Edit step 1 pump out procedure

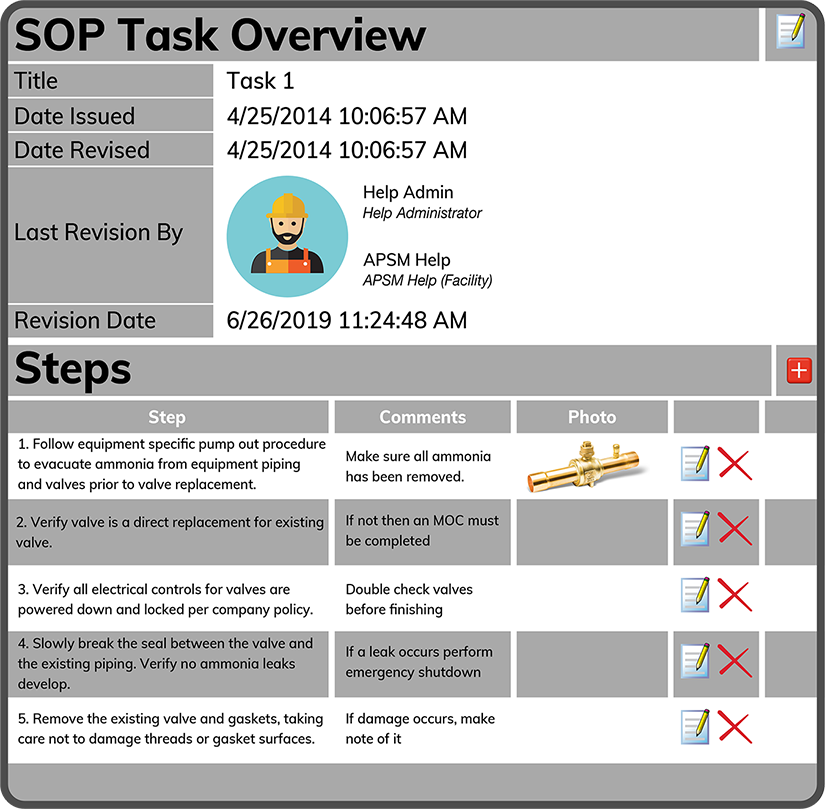point(695,463)
